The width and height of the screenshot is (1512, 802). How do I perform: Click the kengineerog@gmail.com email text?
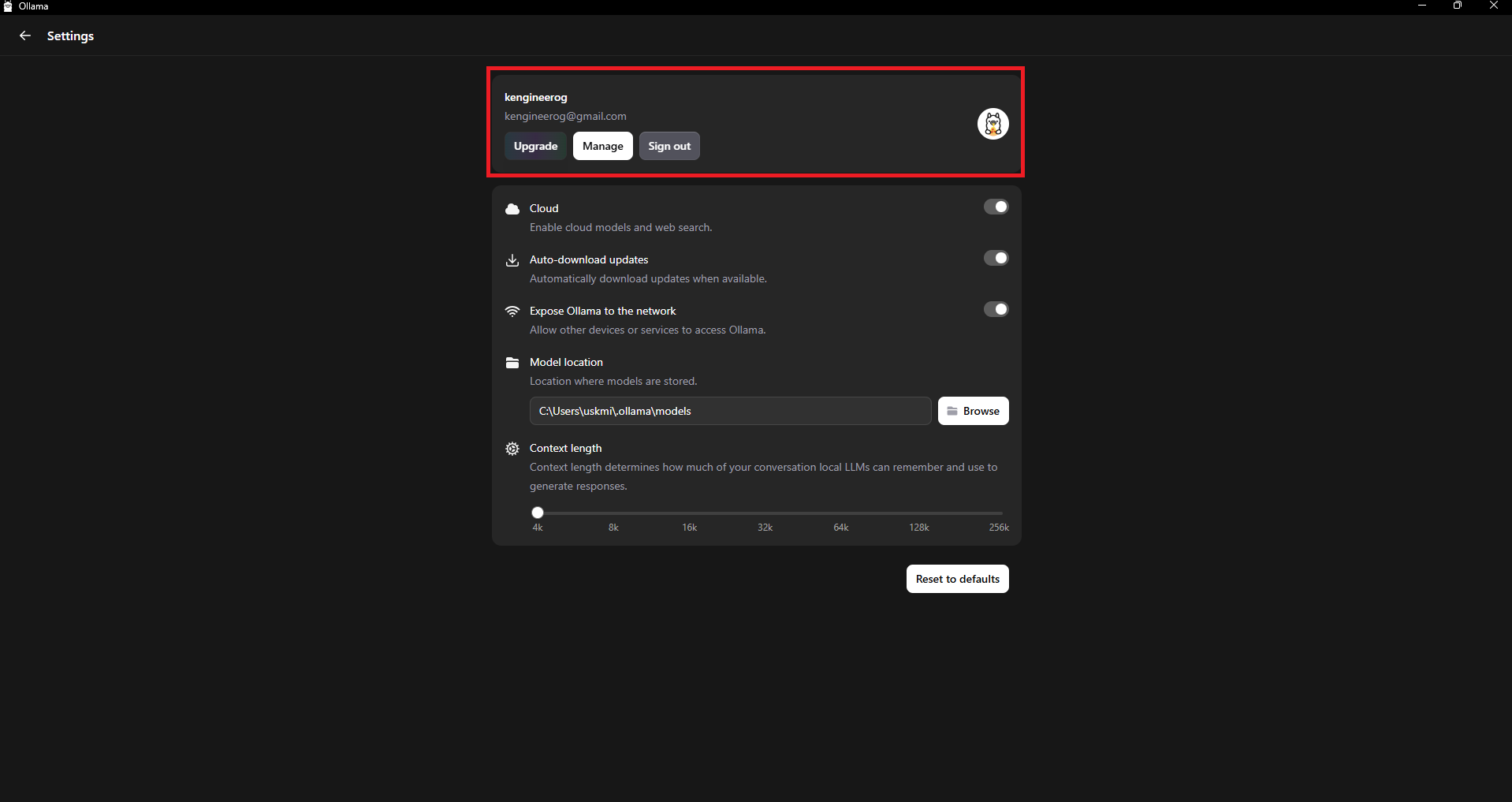click(565, 116)
